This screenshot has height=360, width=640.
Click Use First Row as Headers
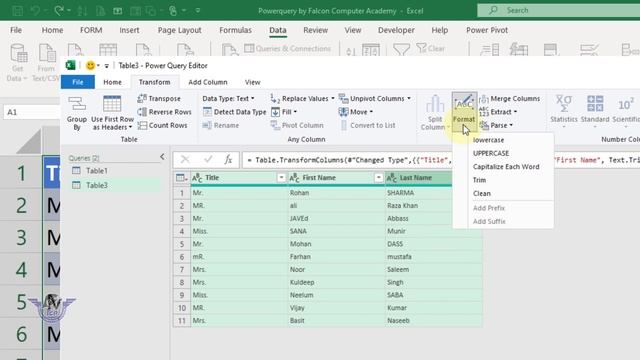[112, 113]
